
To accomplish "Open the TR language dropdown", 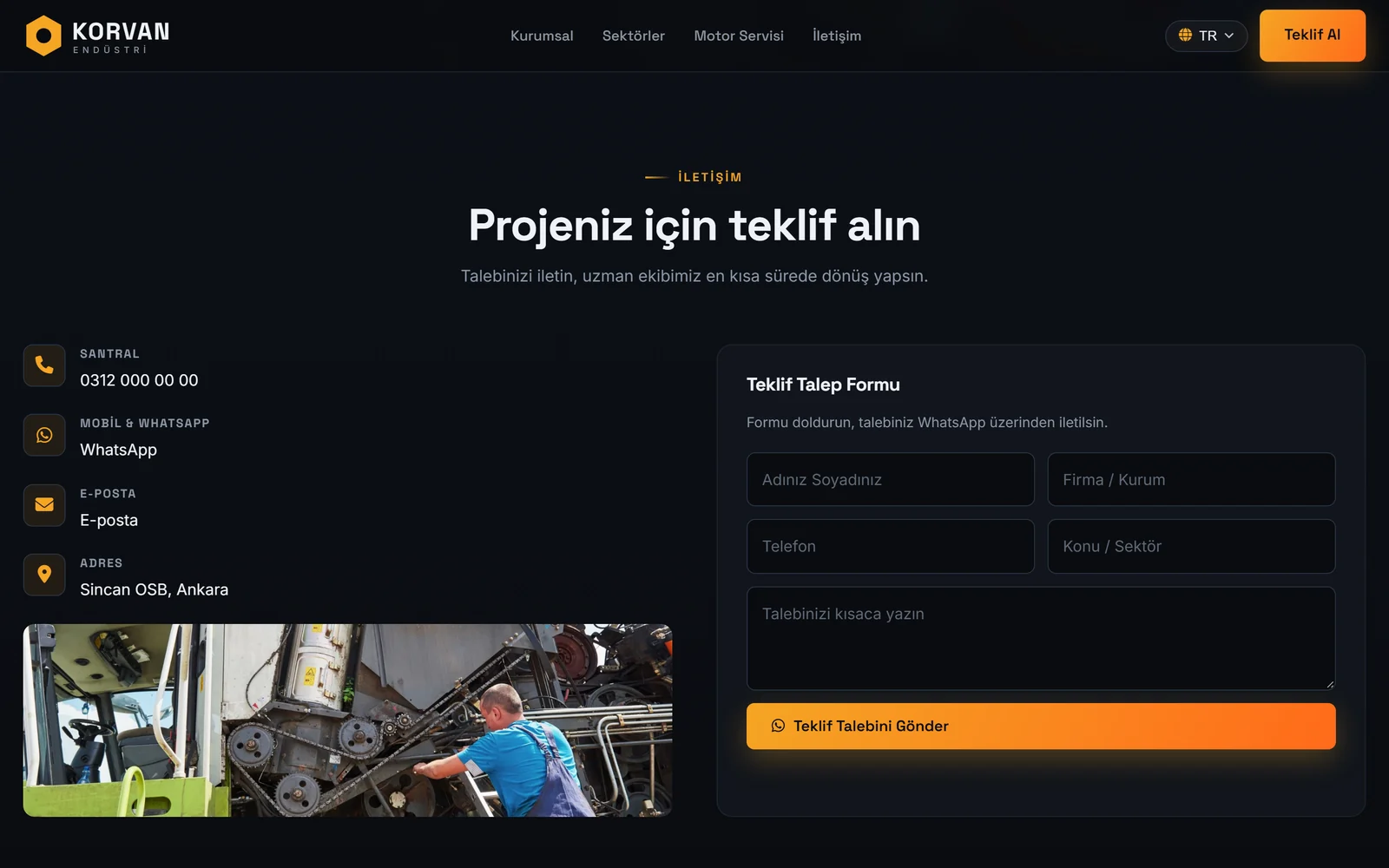I will pyautogui.click(x=1206, y=36).
